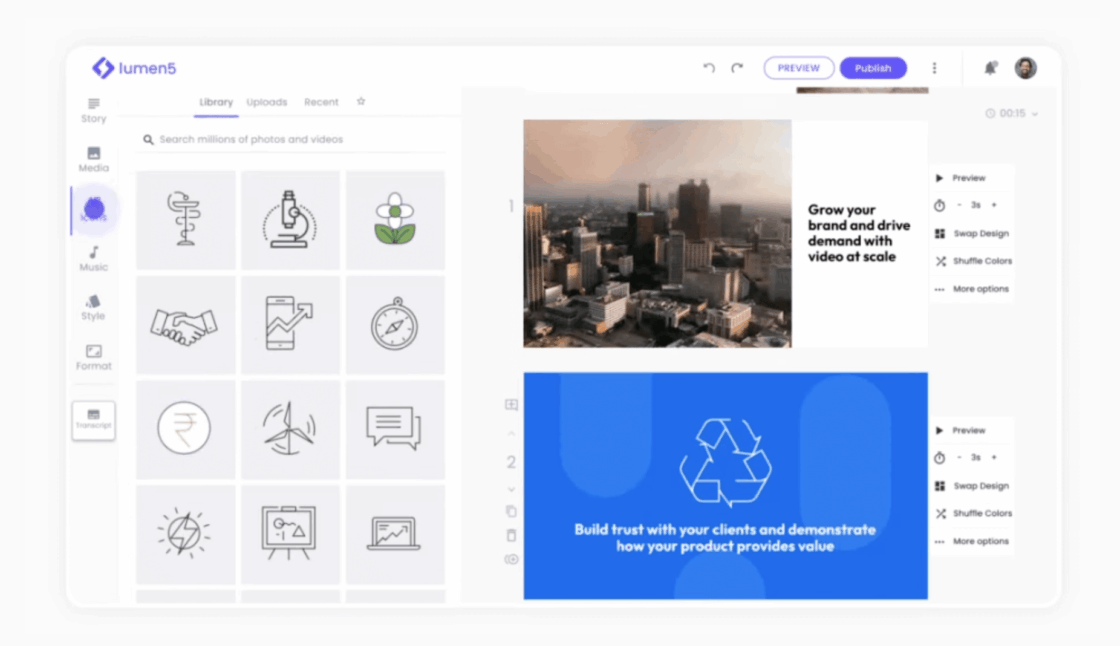The image size is (1120, 646).
Task: Open notifications with the bell icon
Action: tap(990, 68)
